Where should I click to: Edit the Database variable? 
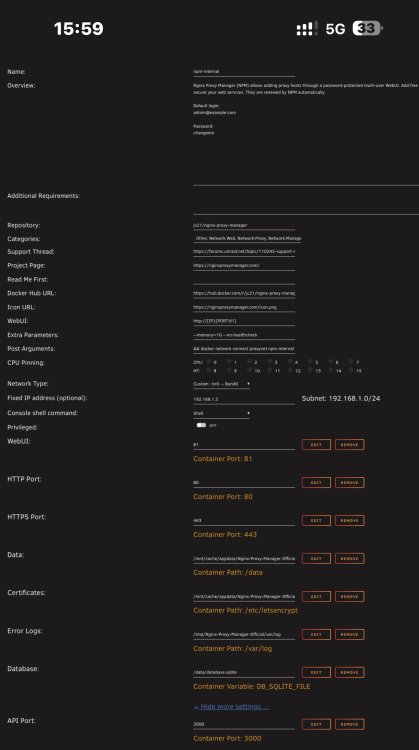[316, 672]
